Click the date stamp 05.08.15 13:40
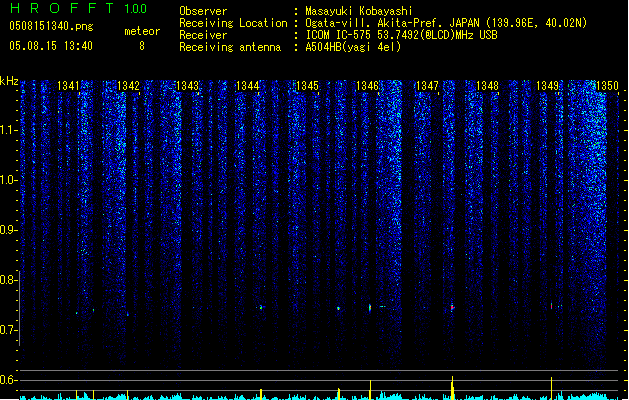The width and height of the screenshot is (629, 400). pyautogui.click(x=51, y=46)
